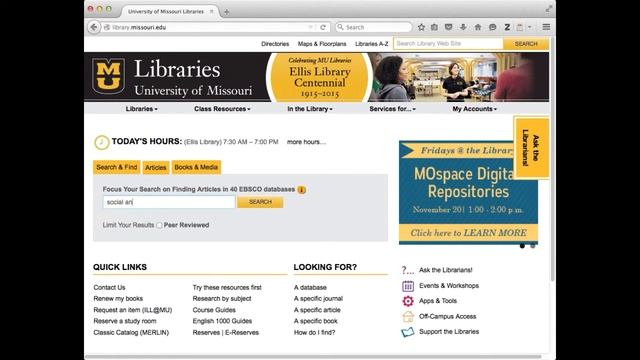This screenshot has width=640, height=360.
Task: Click the question mark Ask the Librarians icon
Action: (x=408, y=270)
